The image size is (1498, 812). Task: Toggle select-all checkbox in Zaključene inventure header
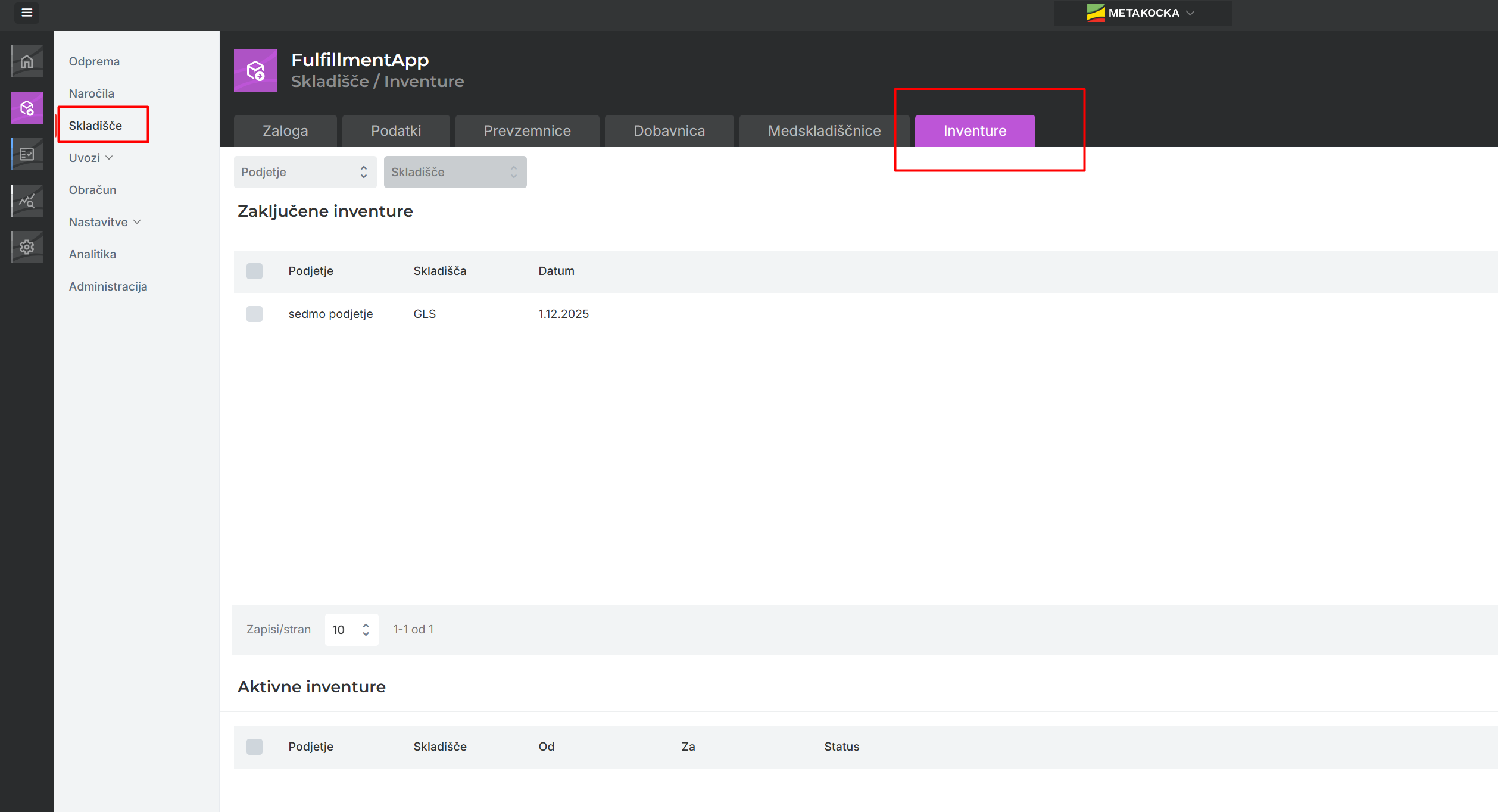click(x=254, y=271)
